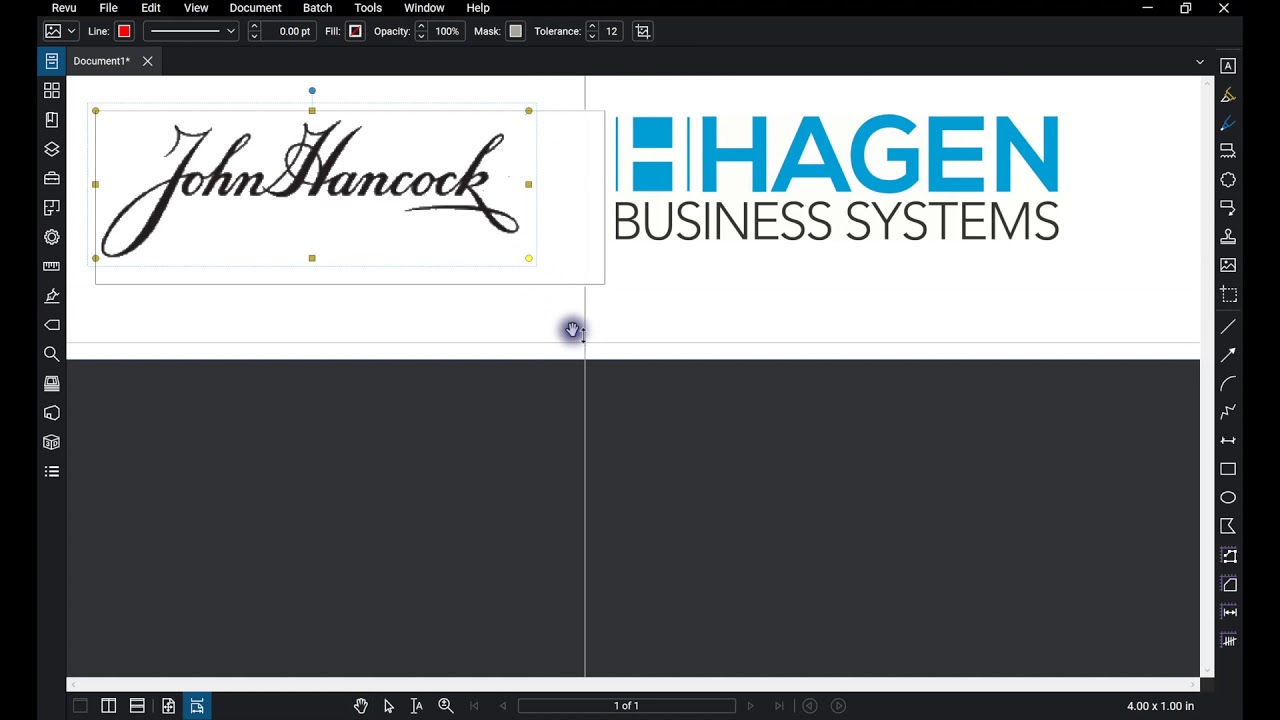Open the File Access panel icon
Screen dimensions: 1280x720
52,61
